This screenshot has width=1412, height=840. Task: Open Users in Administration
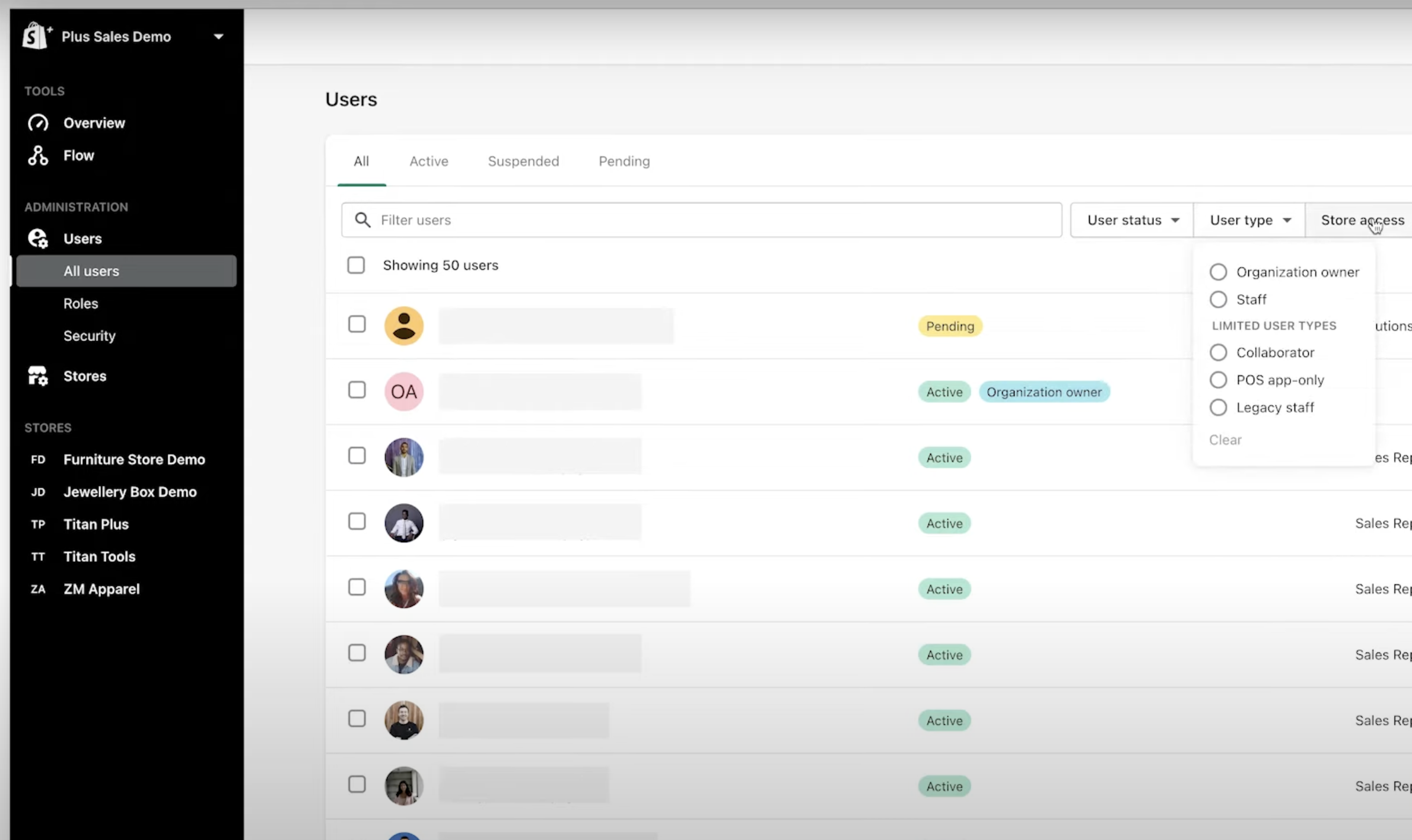tap(82, 238)
